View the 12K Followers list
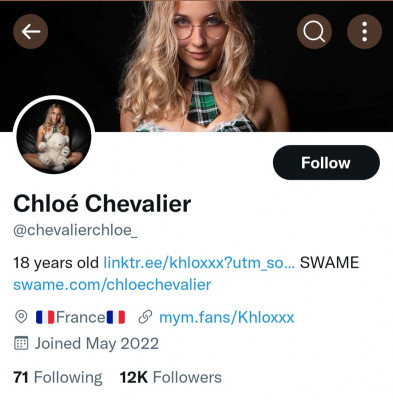 click(x=171, y=377)
